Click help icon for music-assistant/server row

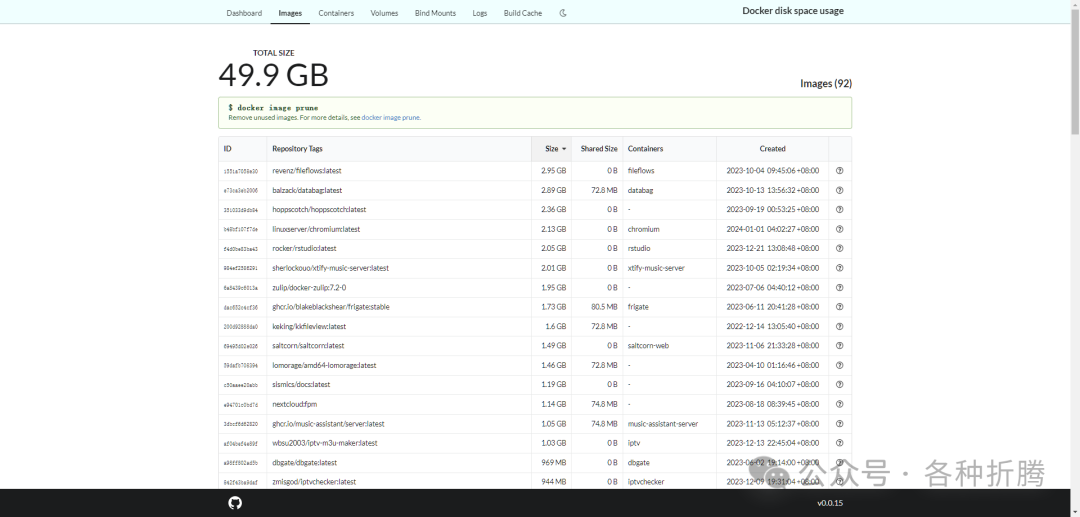coord(840,424)
